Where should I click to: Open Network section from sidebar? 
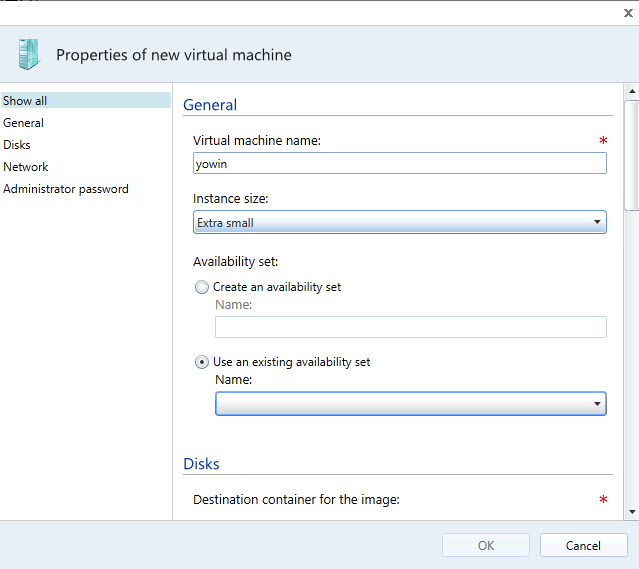[26, 167]
